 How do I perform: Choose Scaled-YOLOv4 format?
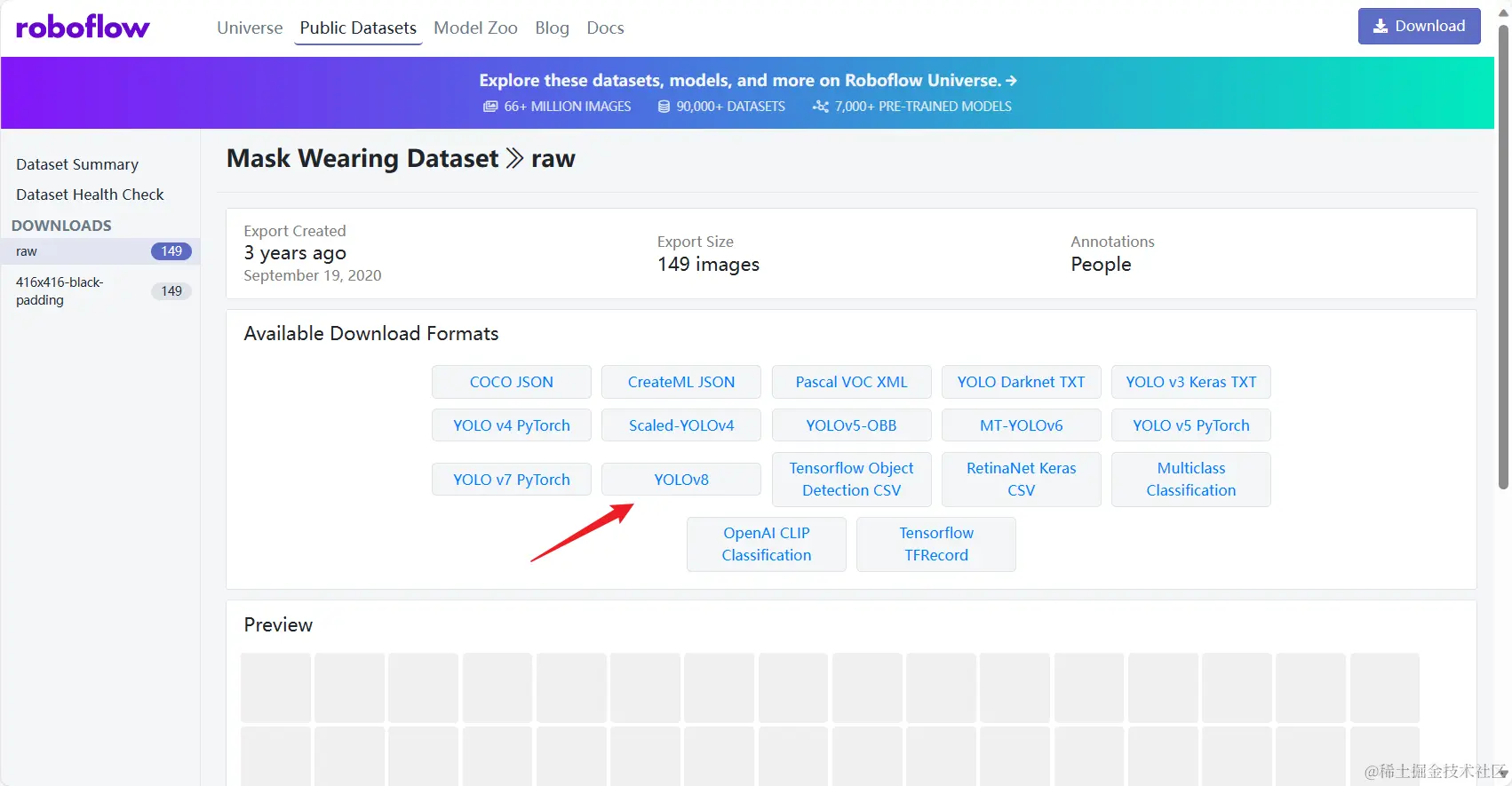point(681,425)
